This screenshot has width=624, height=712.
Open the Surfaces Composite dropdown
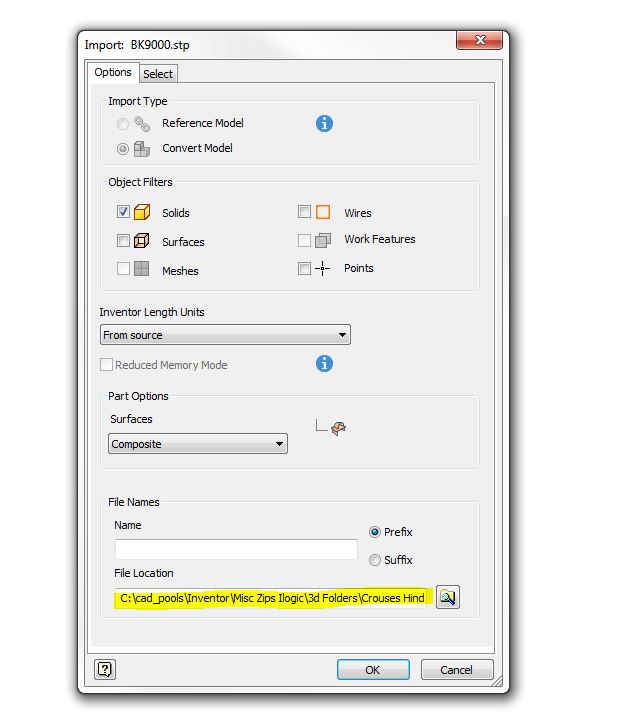tap(198, 444)
